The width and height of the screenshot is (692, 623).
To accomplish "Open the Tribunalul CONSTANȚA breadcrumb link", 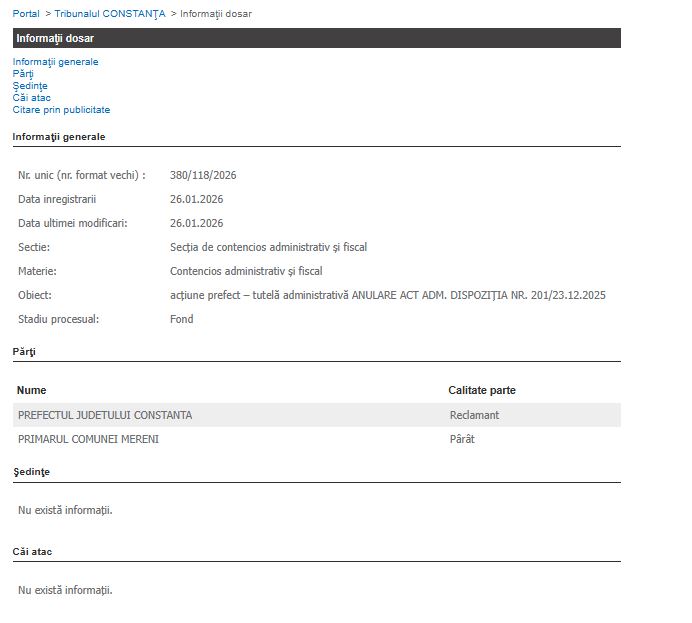I will 109,14.
